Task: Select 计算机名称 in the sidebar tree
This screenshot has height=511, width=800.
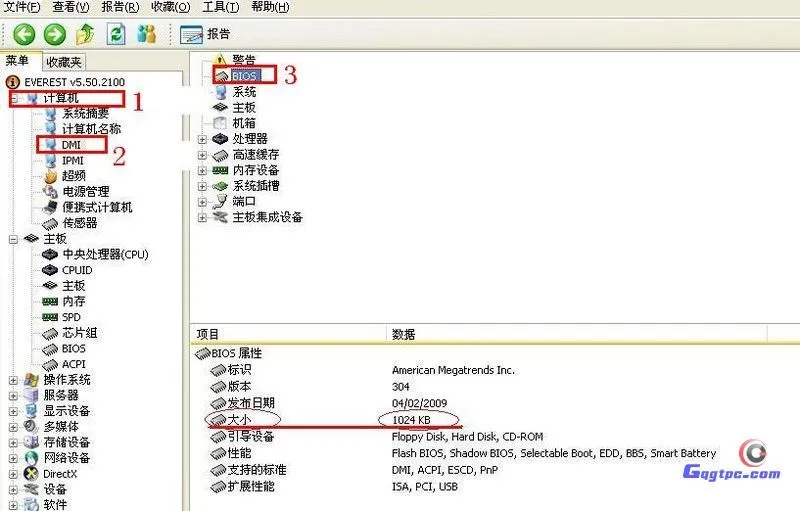Action: pos(91,129)
